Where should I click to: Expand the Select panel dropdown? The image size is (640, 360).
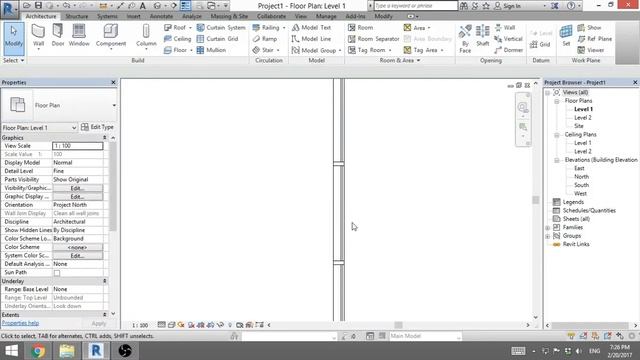(x=13, y=60)
